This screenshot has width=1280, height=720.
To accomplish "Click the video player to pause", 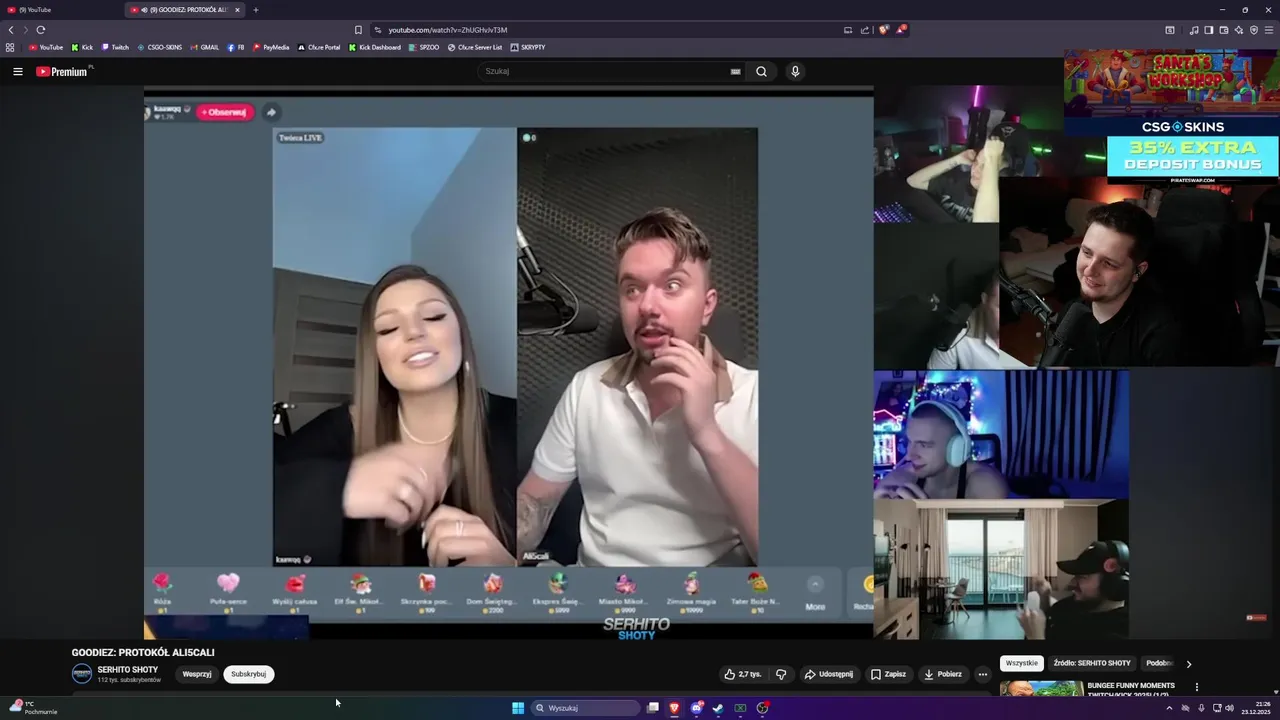I will point(637,362).
